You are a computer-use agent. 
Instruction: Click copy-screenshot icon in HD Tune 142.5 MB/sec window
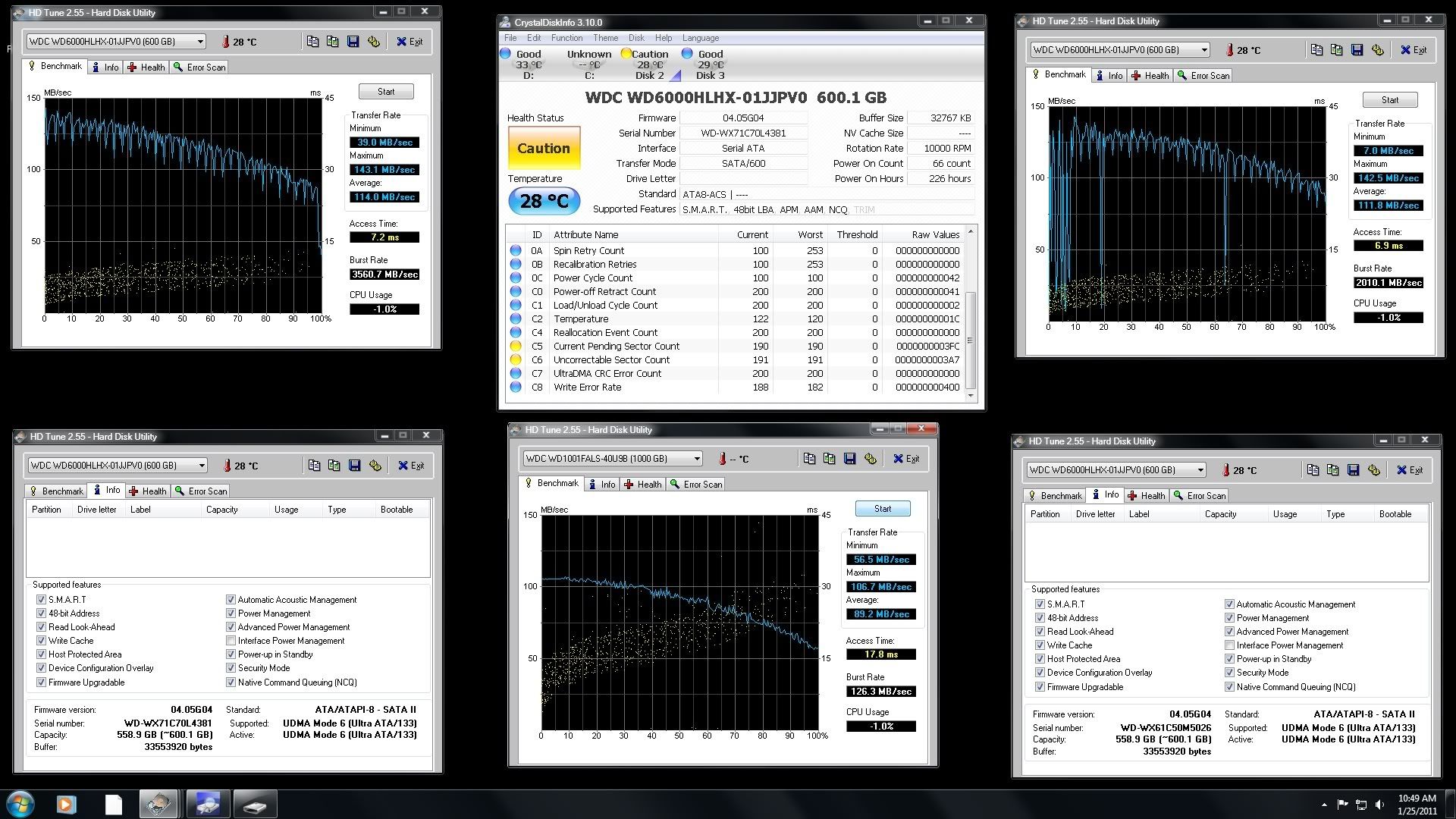point(1336,50)
